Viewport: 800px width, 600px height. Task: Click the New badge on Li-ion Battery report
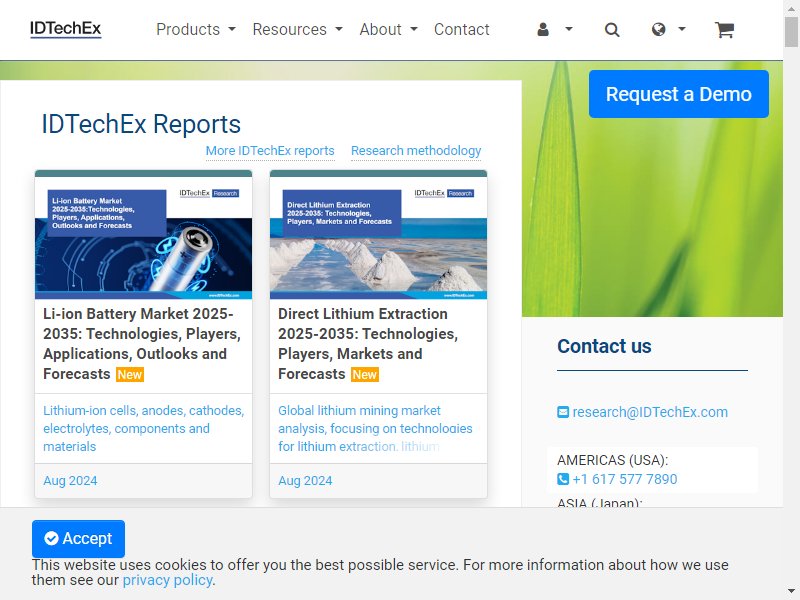click(x=130, y=375)
